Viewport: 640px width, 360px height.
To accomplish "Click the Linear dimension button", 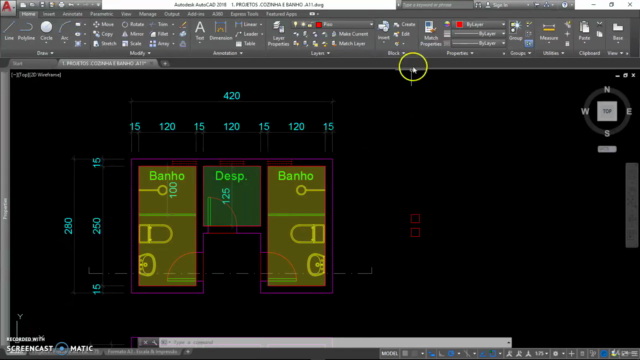I will [x=247, y=24].
